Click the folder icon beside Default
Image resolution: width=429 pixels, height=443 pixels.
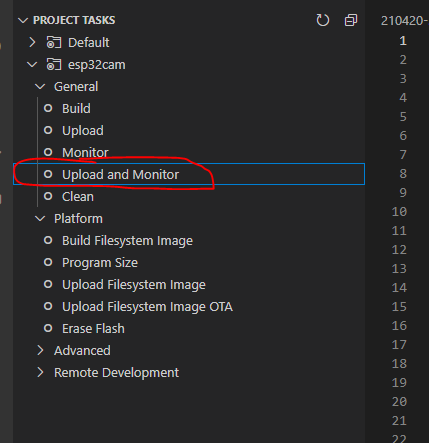click(x=54, y=43)
